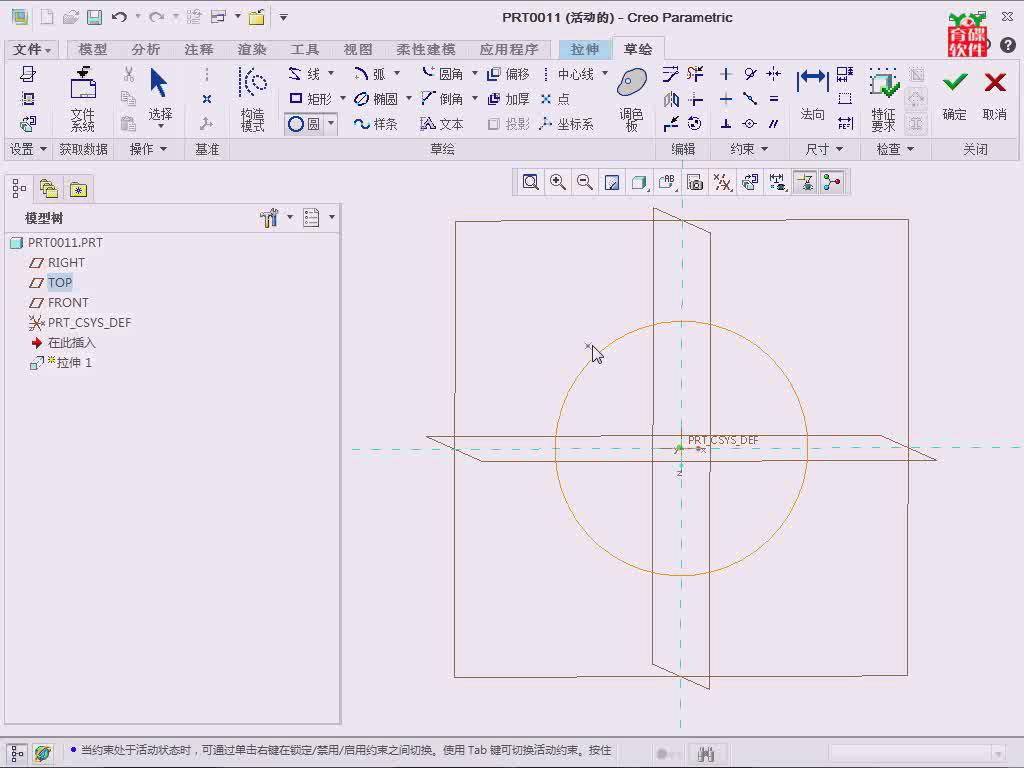Apply the tangent constraint icon
1024x768 pixels.
click(750, 74)
